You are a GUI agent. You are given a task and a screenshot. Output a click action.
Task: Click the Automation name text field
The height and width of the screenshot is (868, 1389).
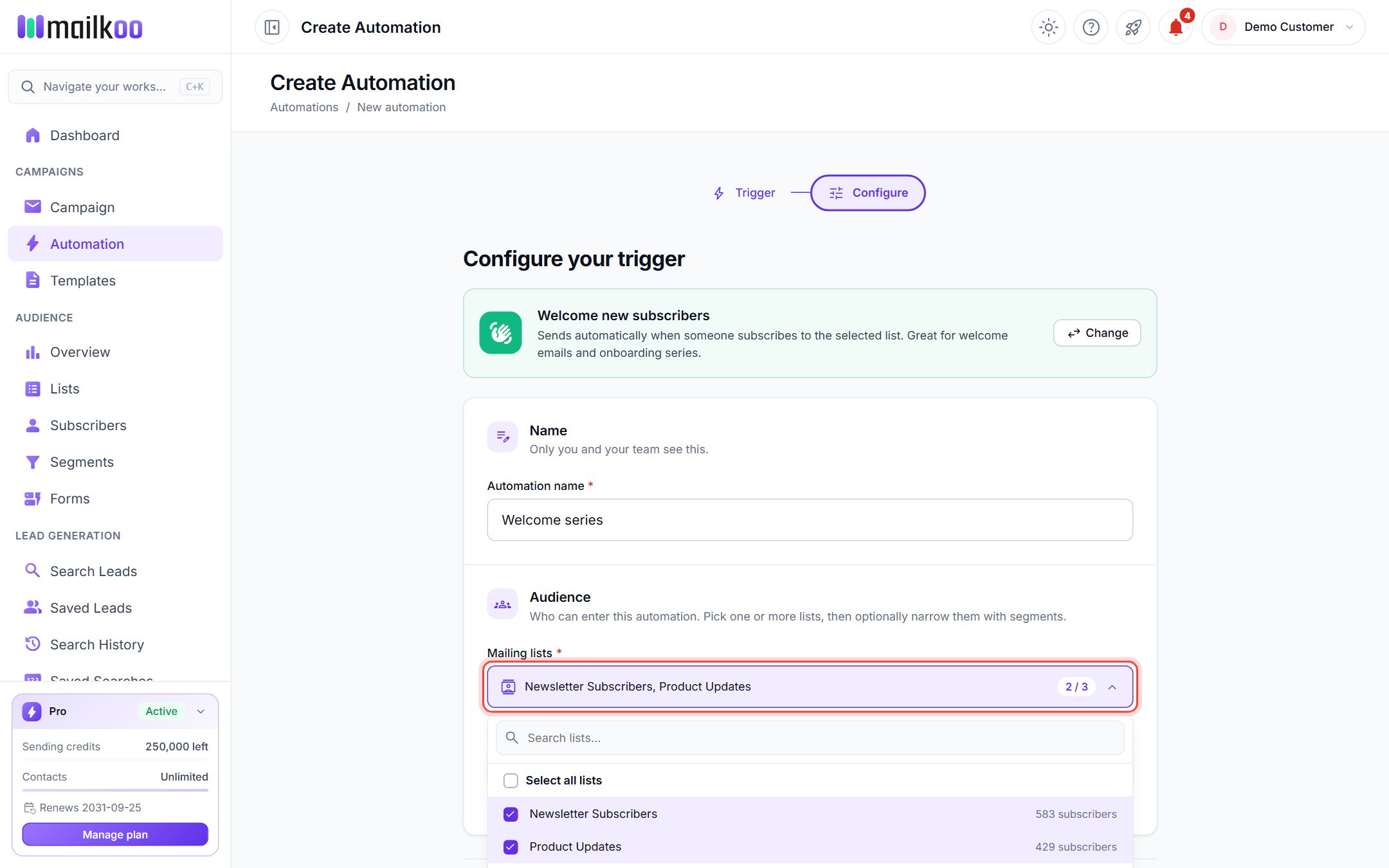click(810, 520)
